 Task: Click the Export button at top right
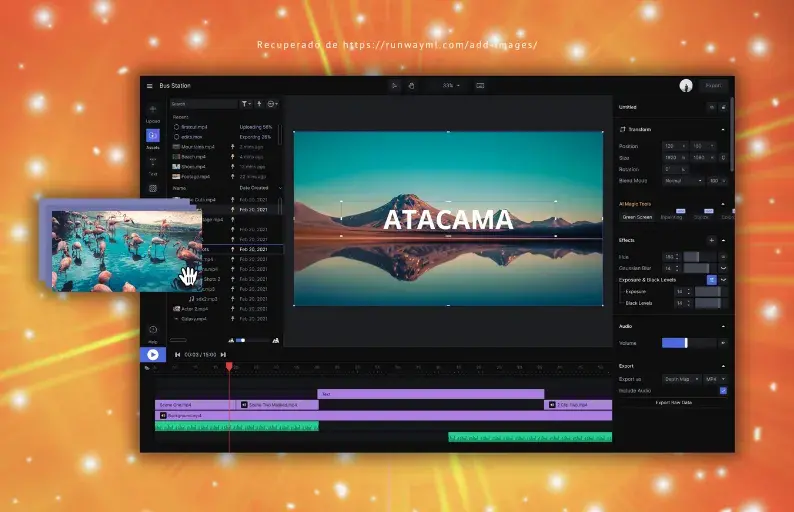tap(713, 86)
